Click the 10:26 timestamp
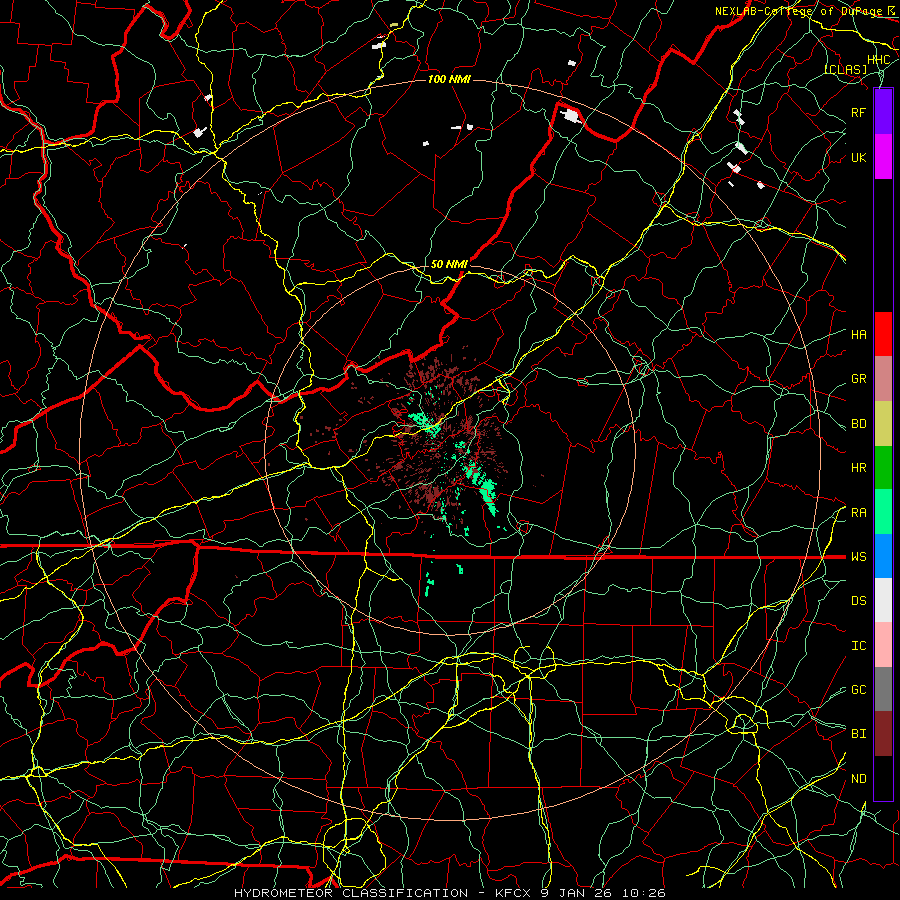The image size is (900, 900). 645,893
